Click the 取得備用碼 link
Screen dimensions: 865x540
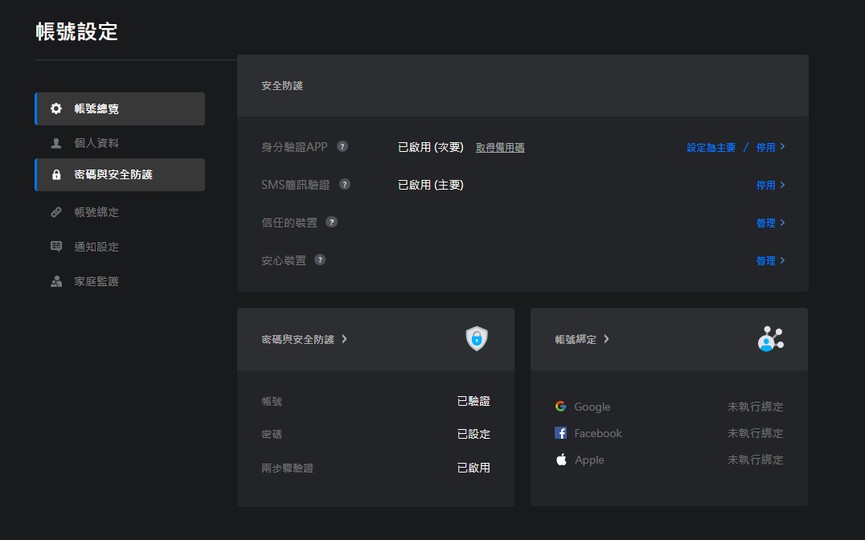500,148
